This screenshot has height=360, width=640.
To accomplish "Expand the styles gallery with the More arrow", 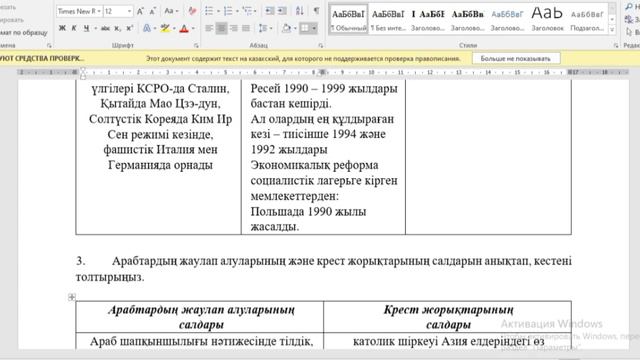I will 612,29.
